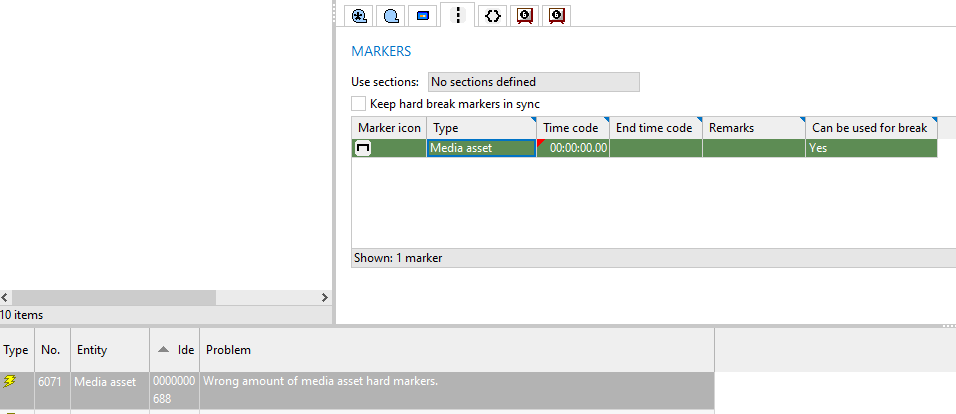Enable Keep hard break markers in sync
Image resolution: width=956 pixels, height=414 pixels.
(358, 103)
